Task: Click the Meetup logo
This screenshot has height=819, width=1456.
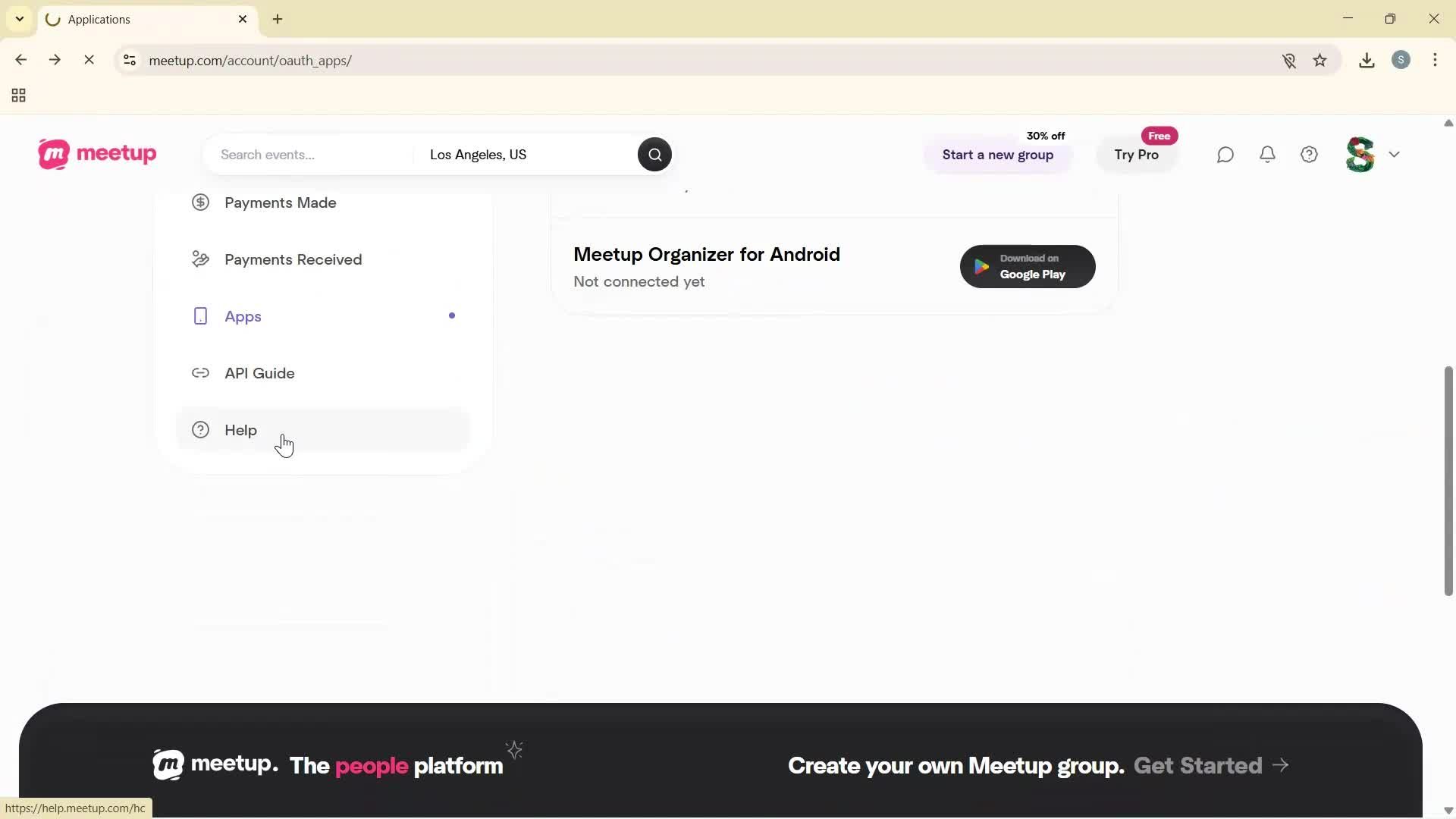Action: [96, 154]
